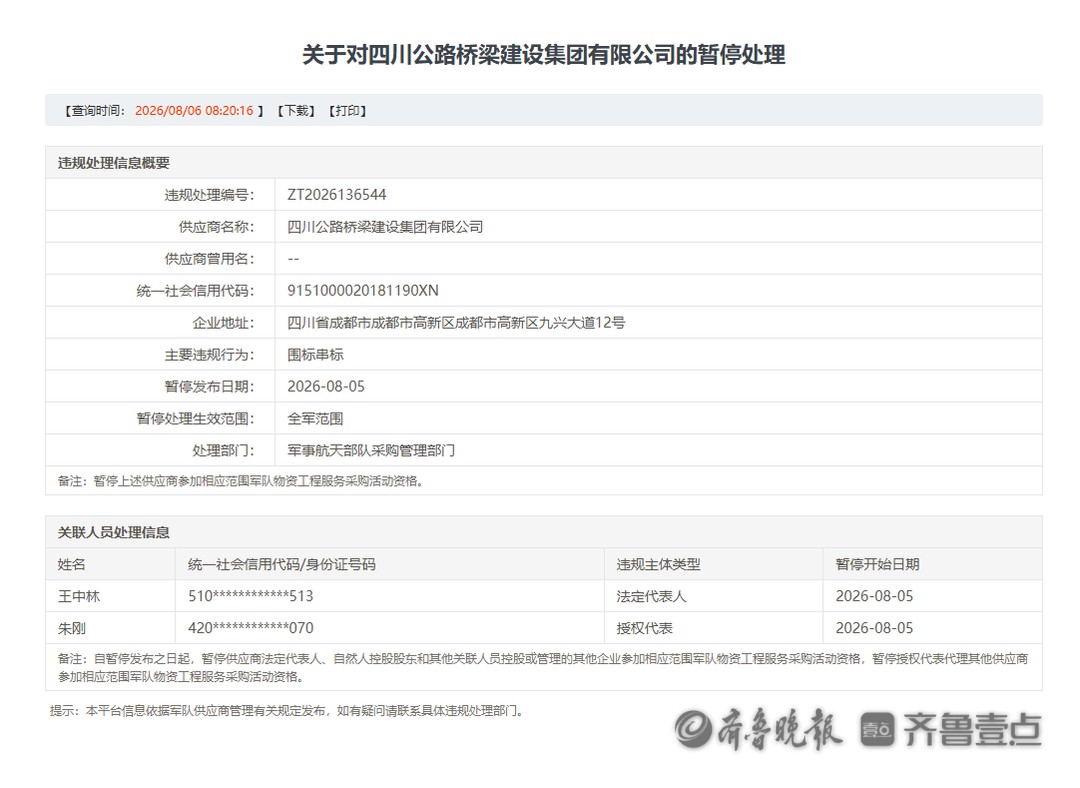1080x788 pixels.
Task: Click the company address 九兴大道12号 value
Action: [456, 323]
